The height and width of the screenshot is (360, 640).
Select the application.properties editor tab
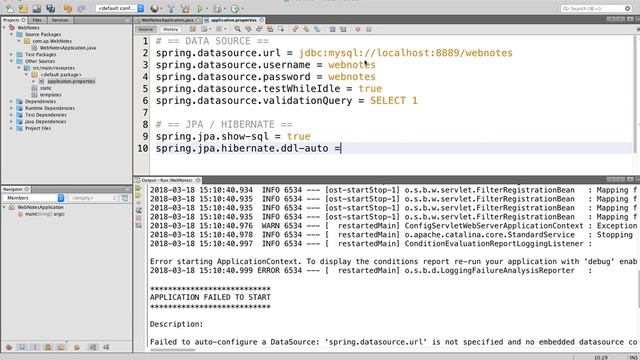[233, 20]
